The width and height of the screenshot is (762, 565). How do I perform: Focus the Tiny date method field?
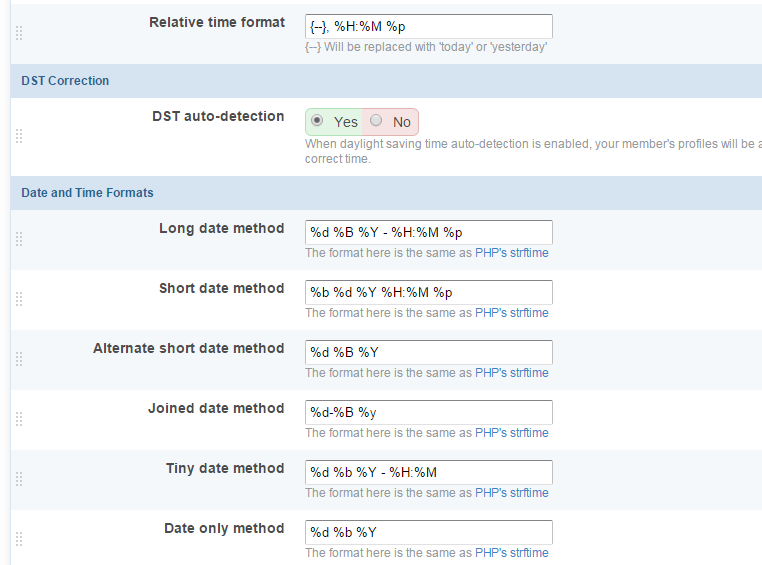tap(429, 472)
